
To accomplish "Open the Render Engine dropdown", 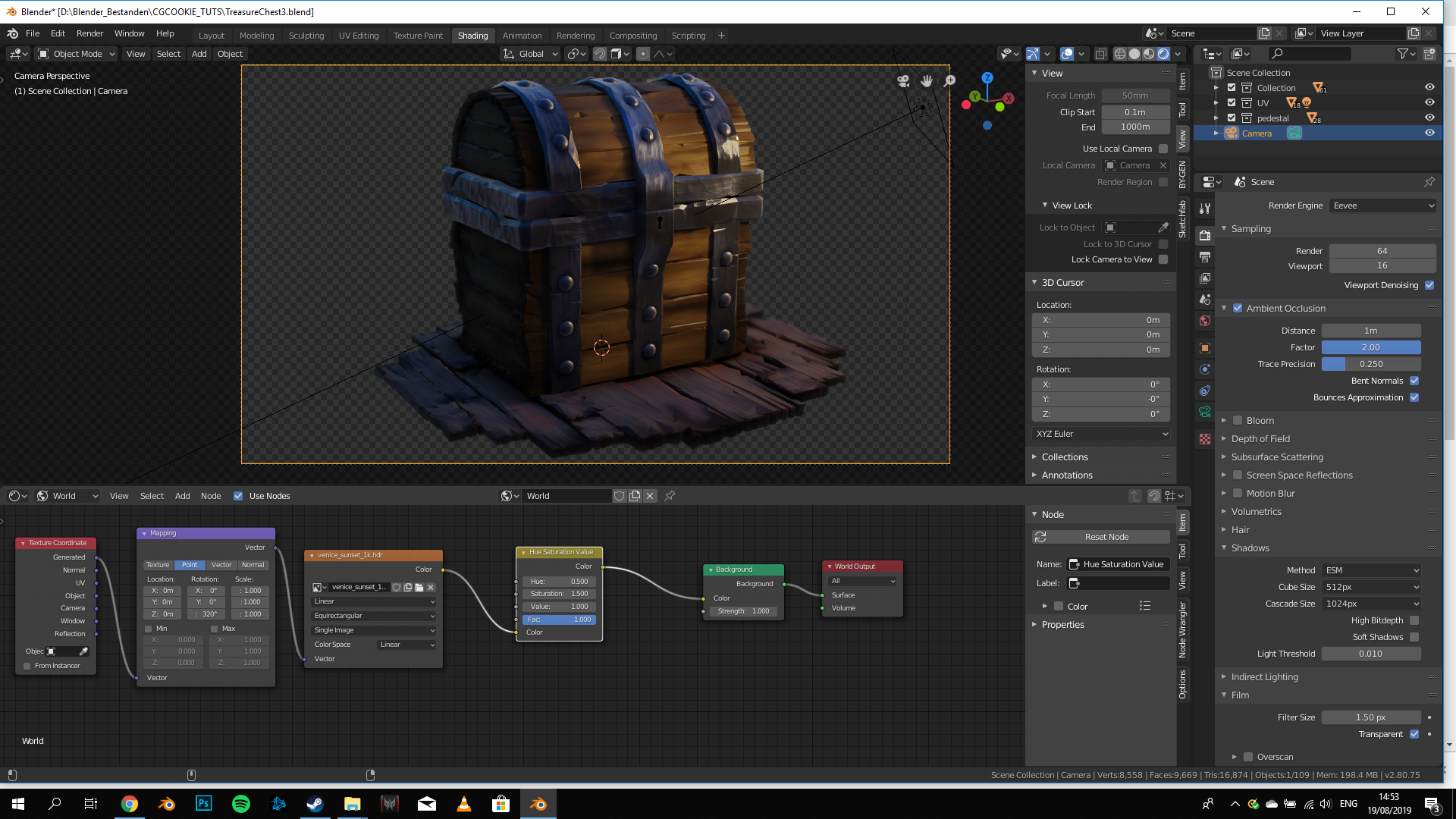I will (x=1382, y=206).
